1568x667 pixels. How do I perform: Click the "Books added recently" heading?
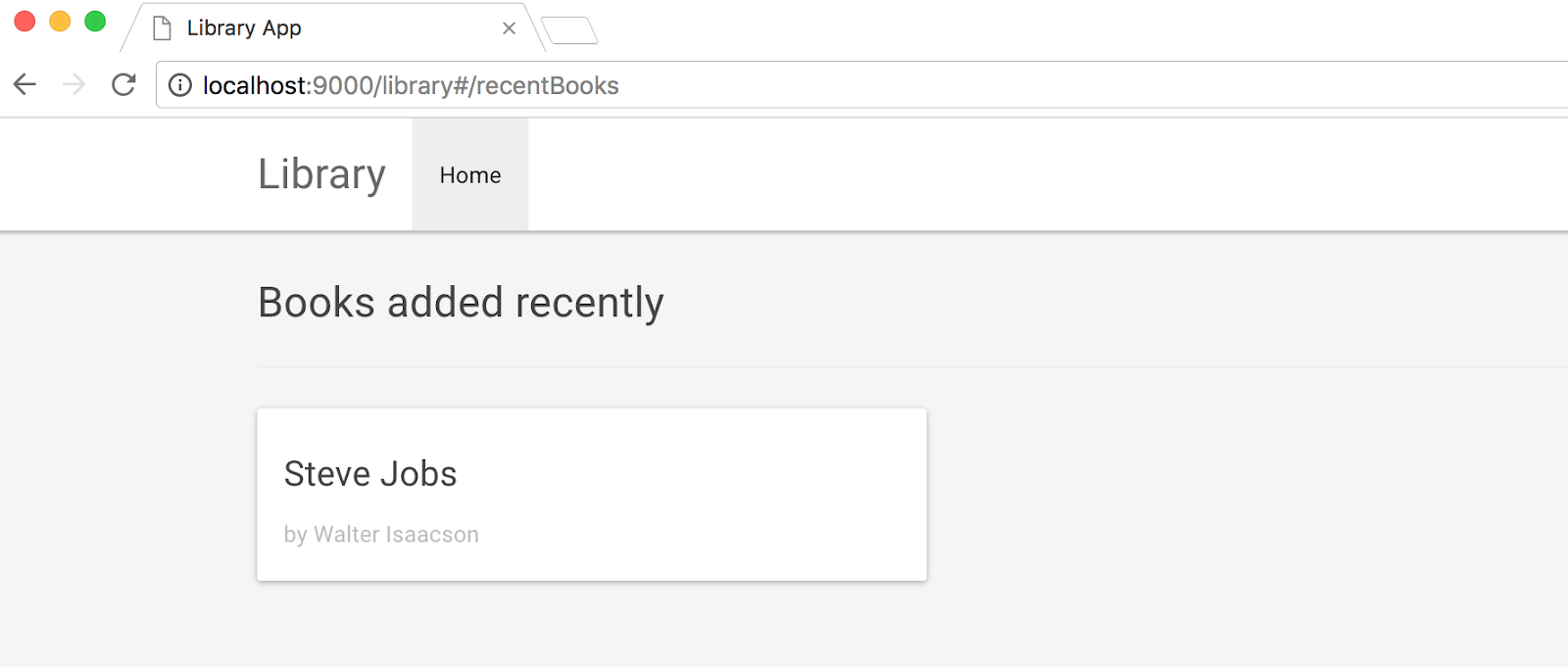coord(461,303)
